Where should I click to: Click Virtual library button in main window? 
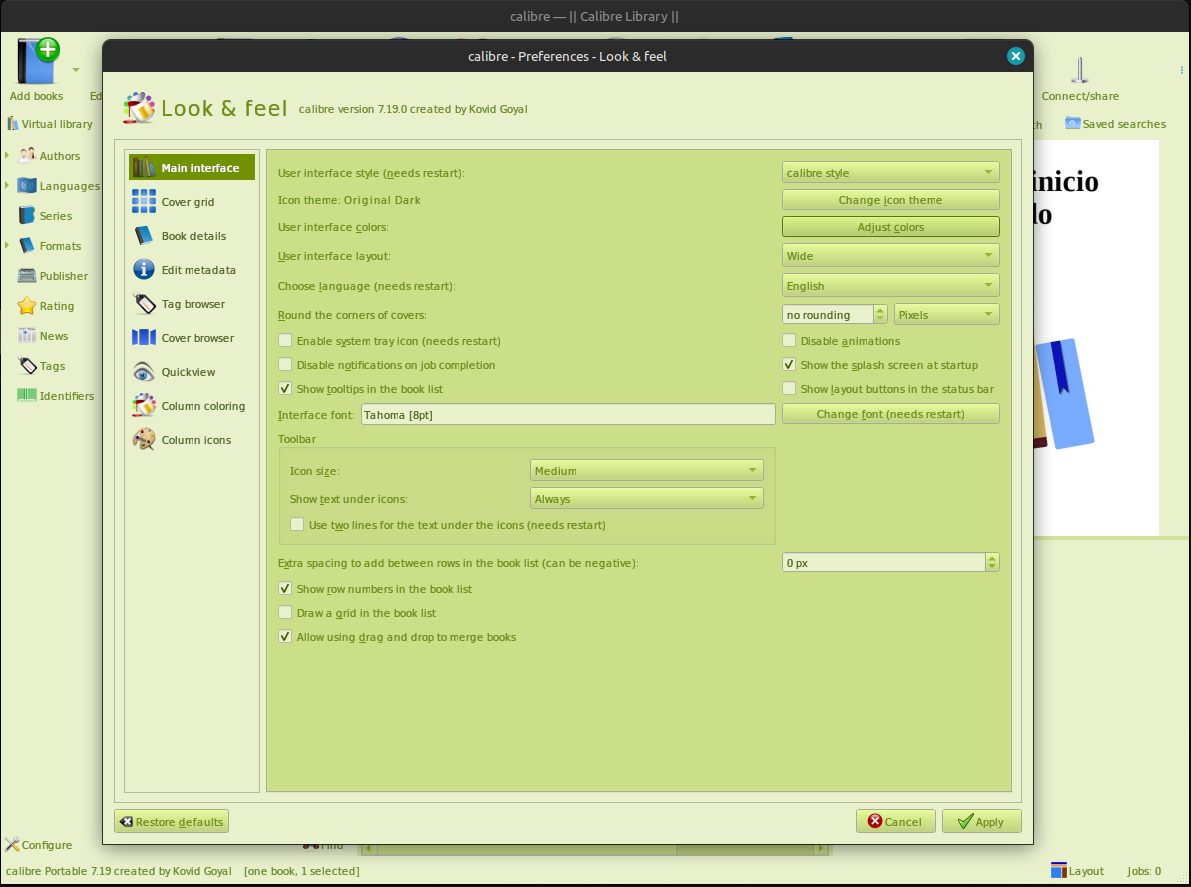coord(50,124)
